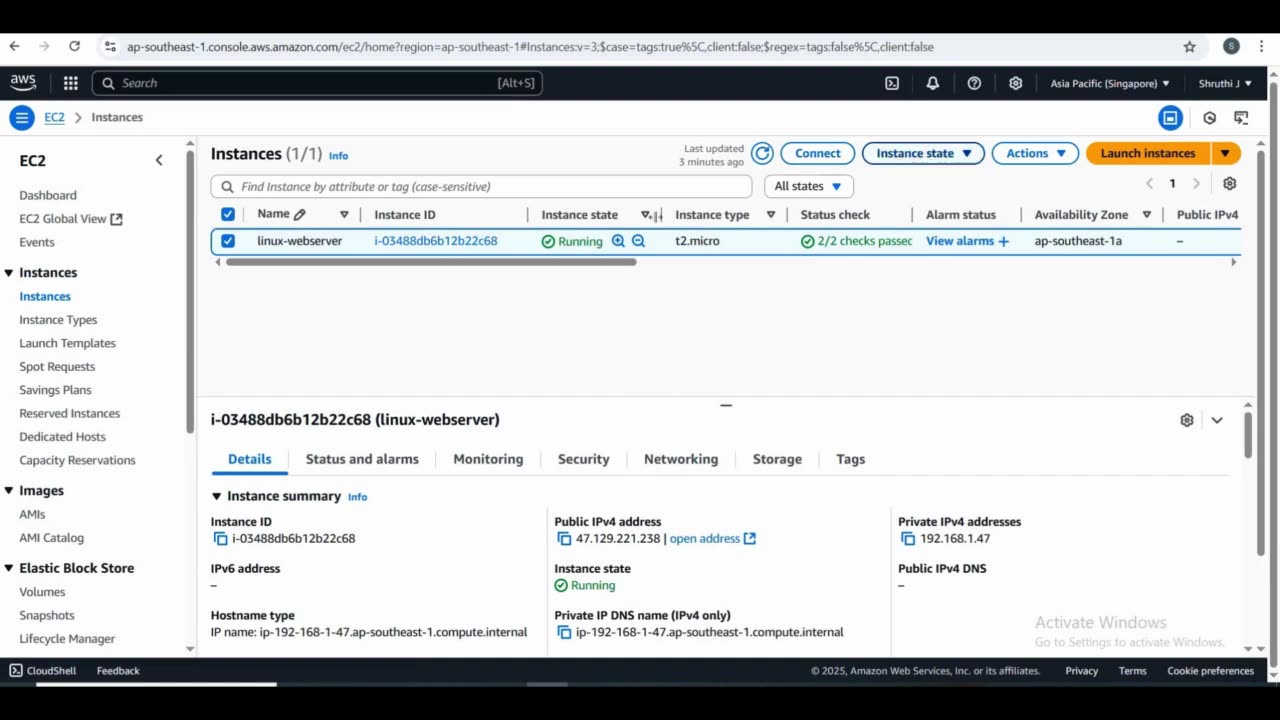This screenshot has width=1280, height=720.
Task: Open the All states filter dropdown
Action: click(x=808, y=186)
